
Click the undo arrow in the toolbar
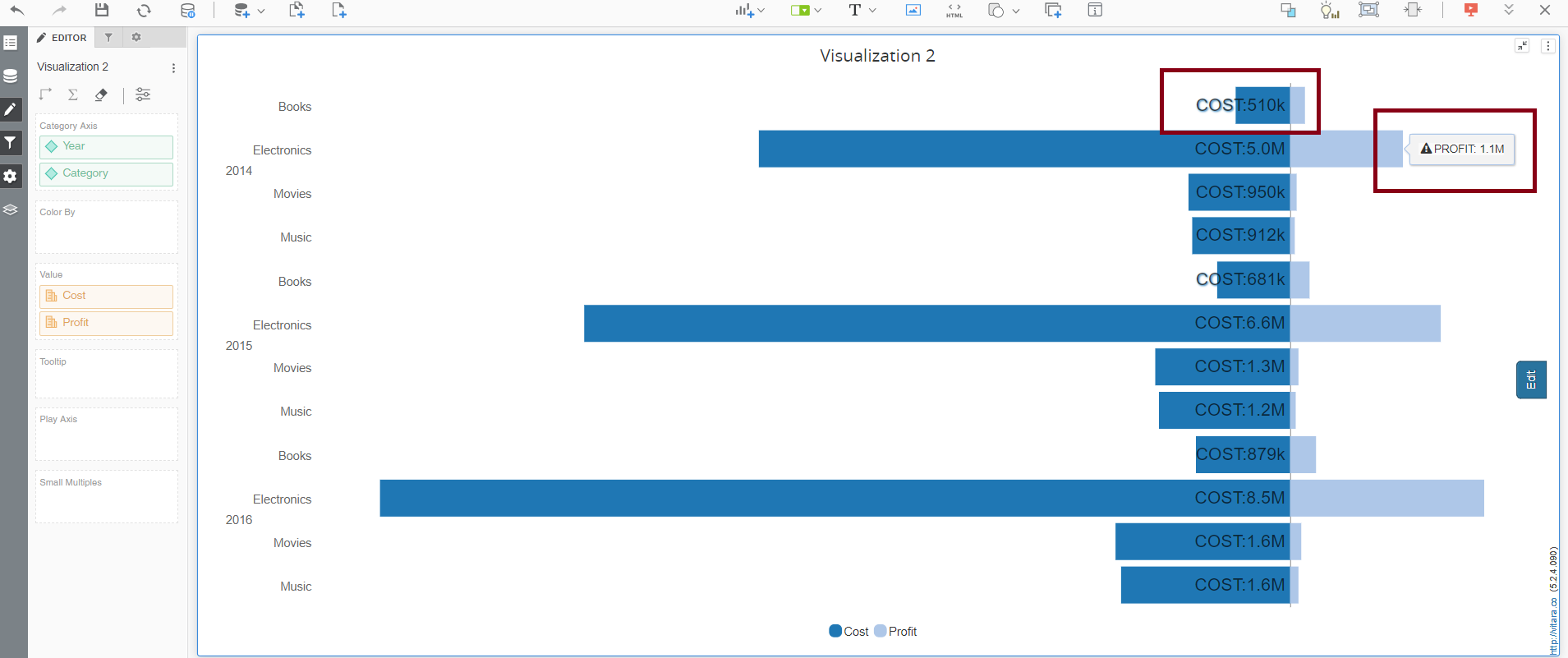17,11
